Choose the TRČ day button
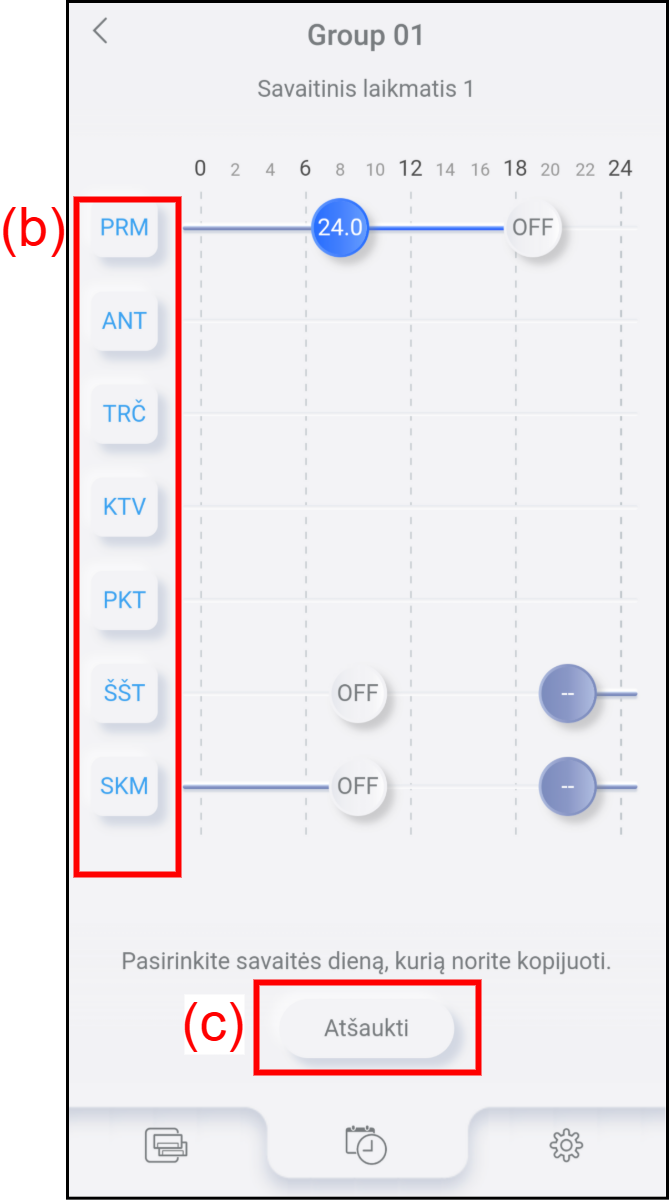 125,413
